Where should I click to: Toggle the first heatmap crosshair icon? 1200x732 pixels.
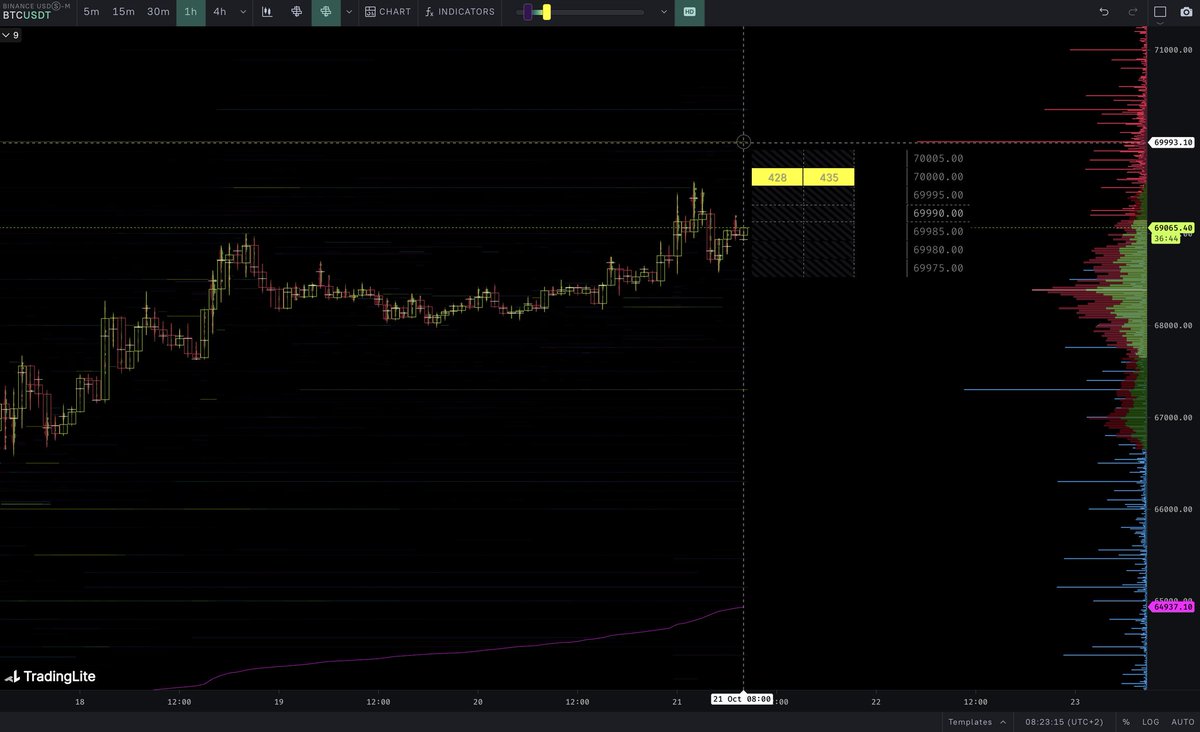(x=297, y=12)
